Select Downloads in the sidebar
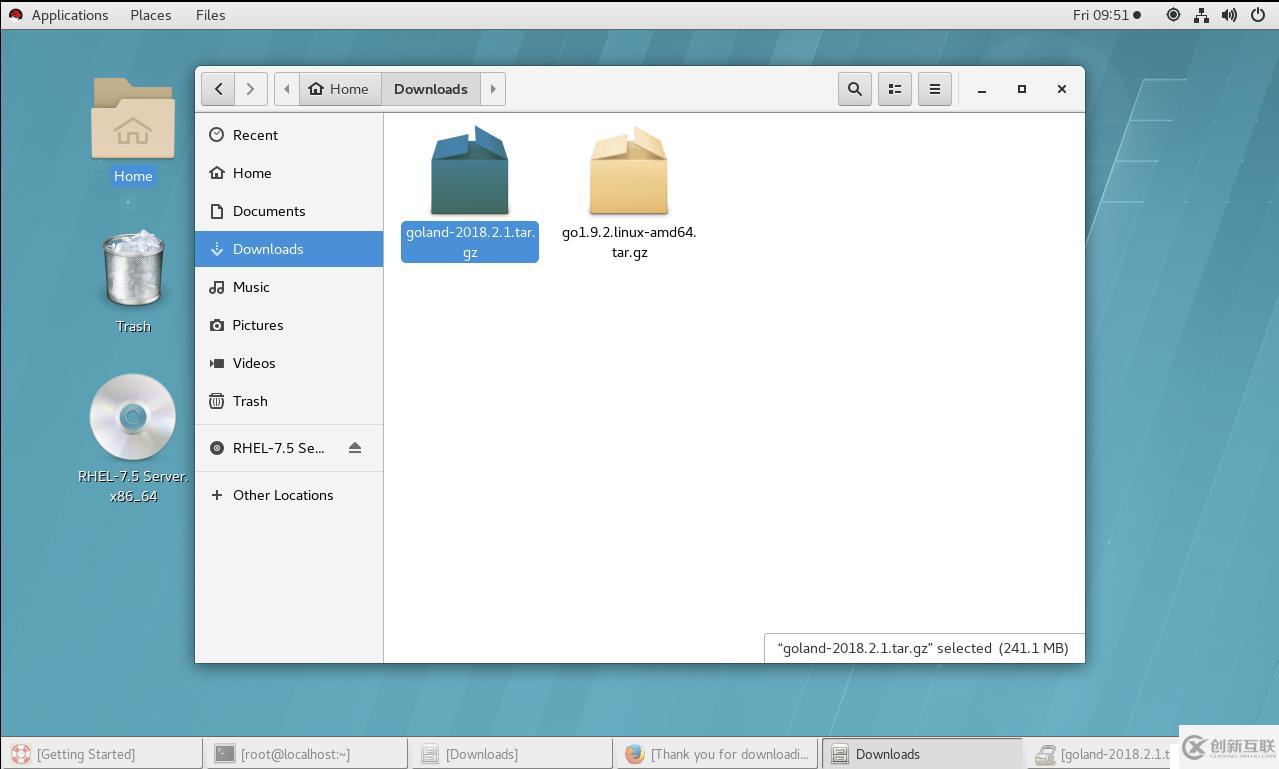This screenshot has height=769, width=1279. pos(289,249)
